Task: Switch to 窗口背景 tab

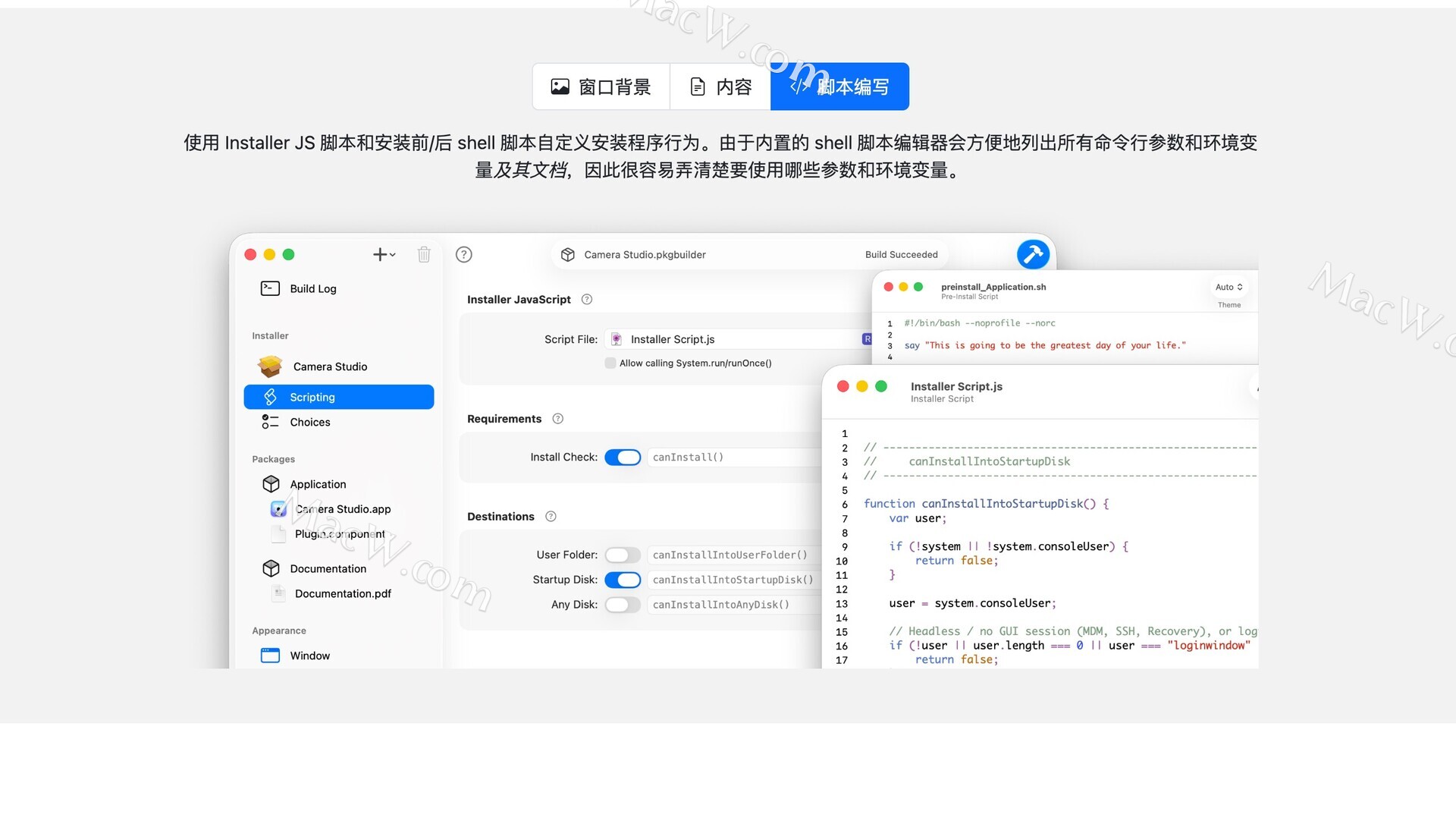Action: [601, 87]
